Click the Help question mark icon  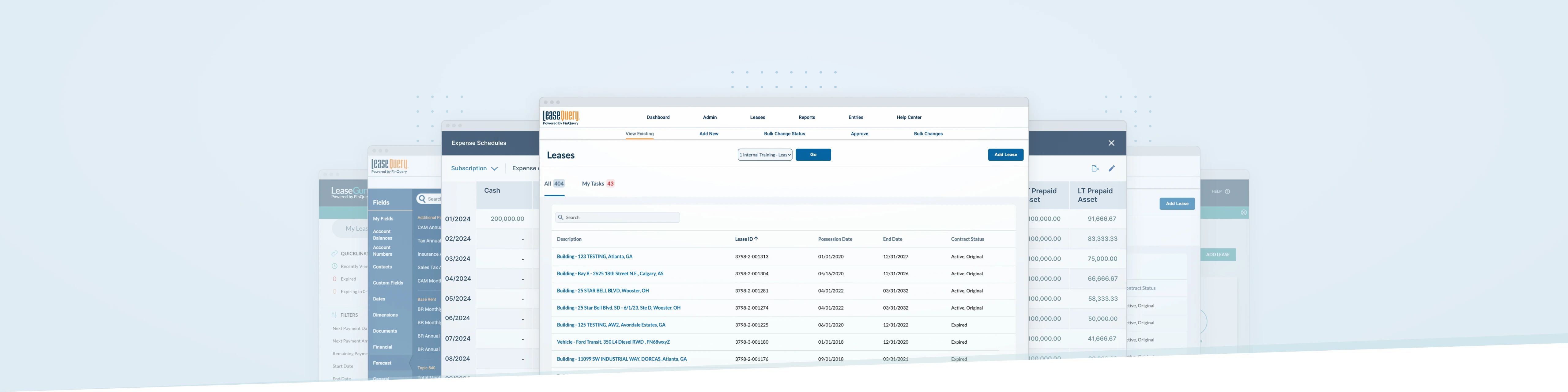tap(1227, 192)
